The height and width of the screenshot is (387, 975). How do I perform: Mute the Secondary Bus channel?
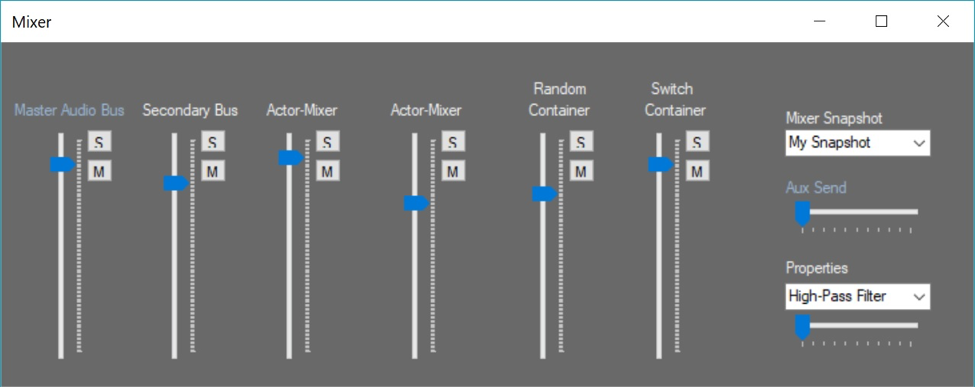pyautogui.click(x=213, y=170)
